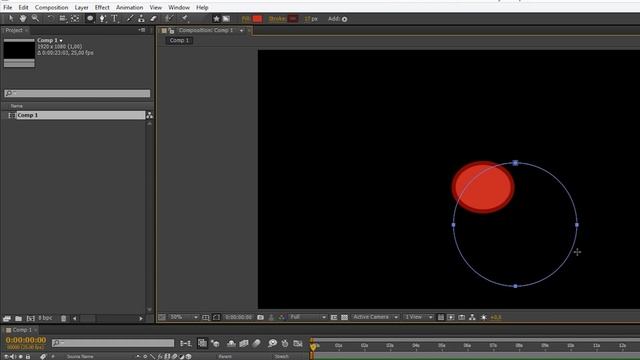Select the Eraser tool
Screen dimensions: 640x360
click(153, 19)
